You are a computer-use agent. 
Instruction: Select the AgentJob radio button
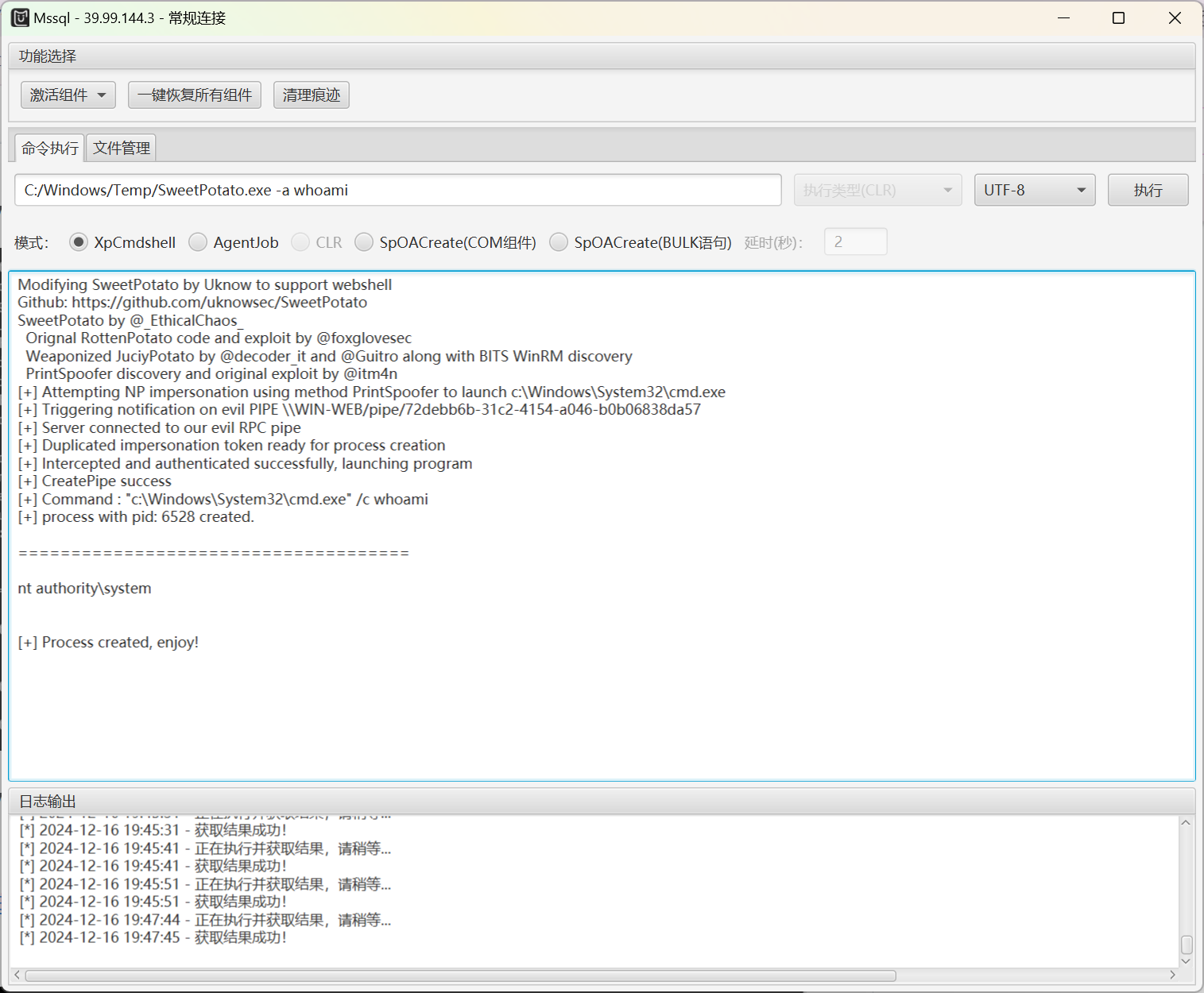click(x=198, y=242)
